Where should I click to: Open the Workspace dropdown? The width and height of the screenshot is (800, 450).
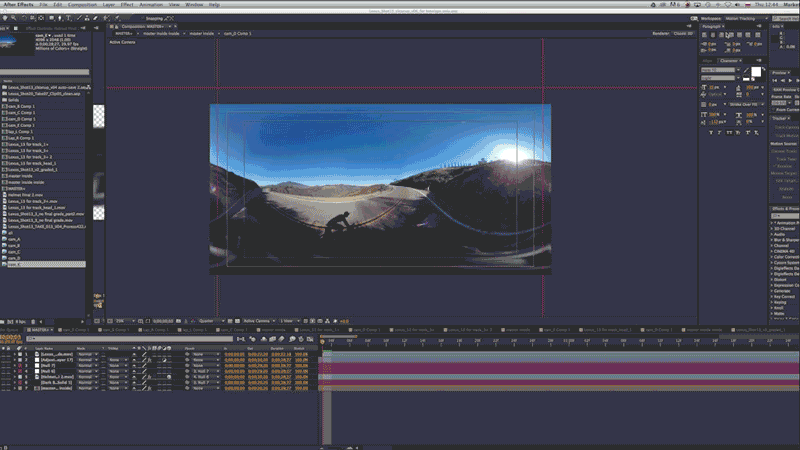point(746,18)
